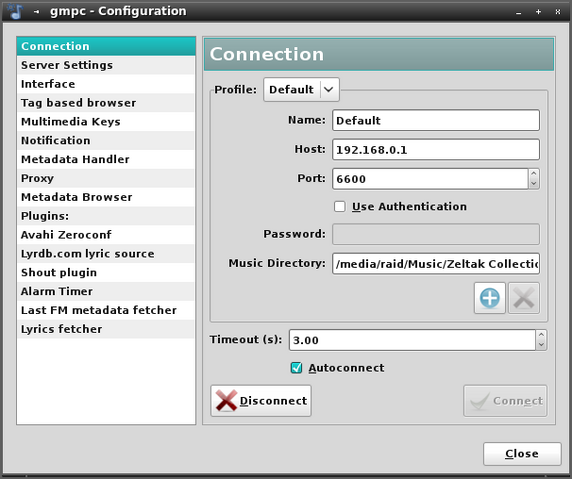Open Tag based browser settings

tap(106, 103)
